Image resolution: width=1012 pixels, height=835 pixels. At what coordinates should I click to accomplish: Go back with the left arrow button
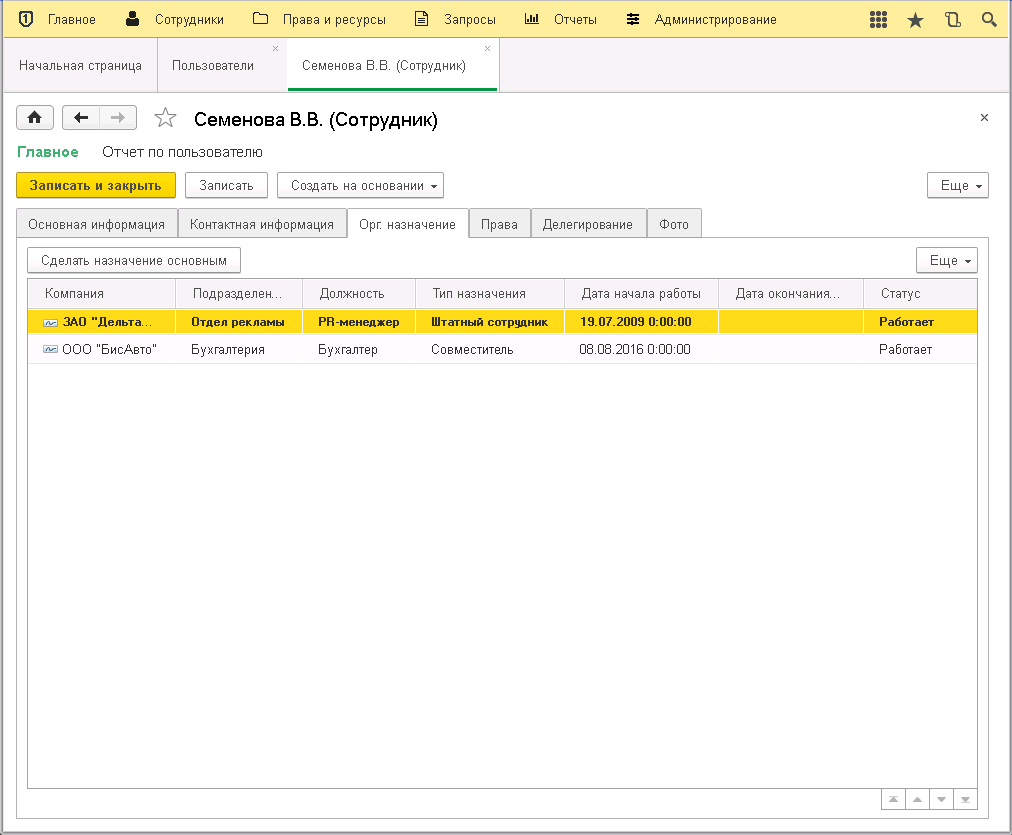[81, 118]
